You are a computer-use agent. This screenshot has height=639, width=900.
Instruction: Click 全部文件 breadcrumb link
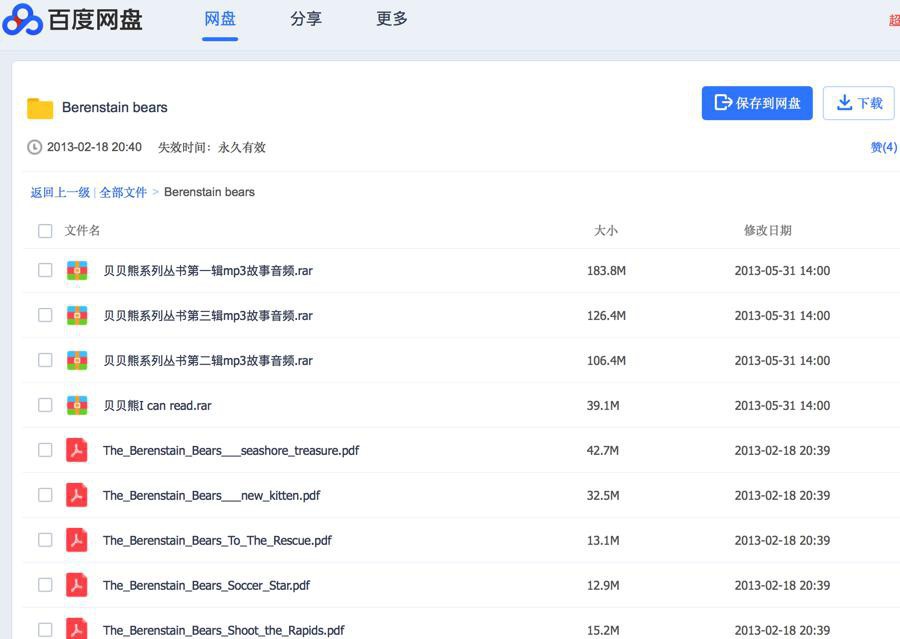click(123, 192)
